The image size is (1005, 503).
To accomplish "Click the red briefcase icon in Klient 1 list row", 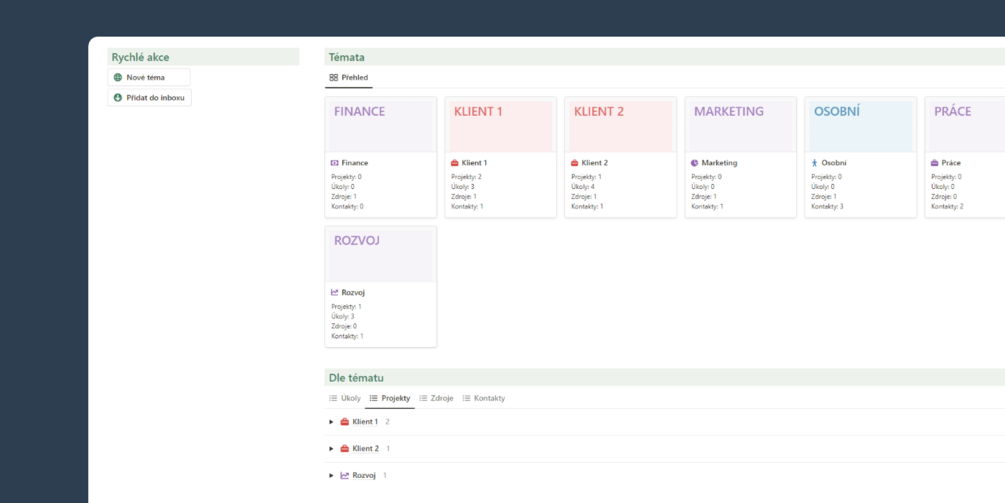I will [345, 422].
